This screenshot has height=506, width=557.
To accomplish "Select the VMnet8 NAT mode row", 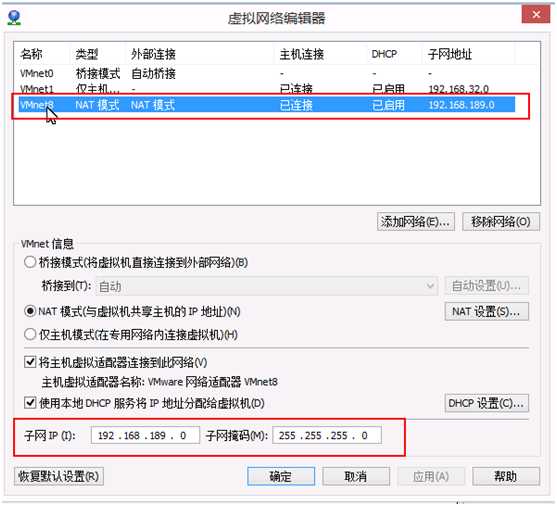I will (266, 105).
